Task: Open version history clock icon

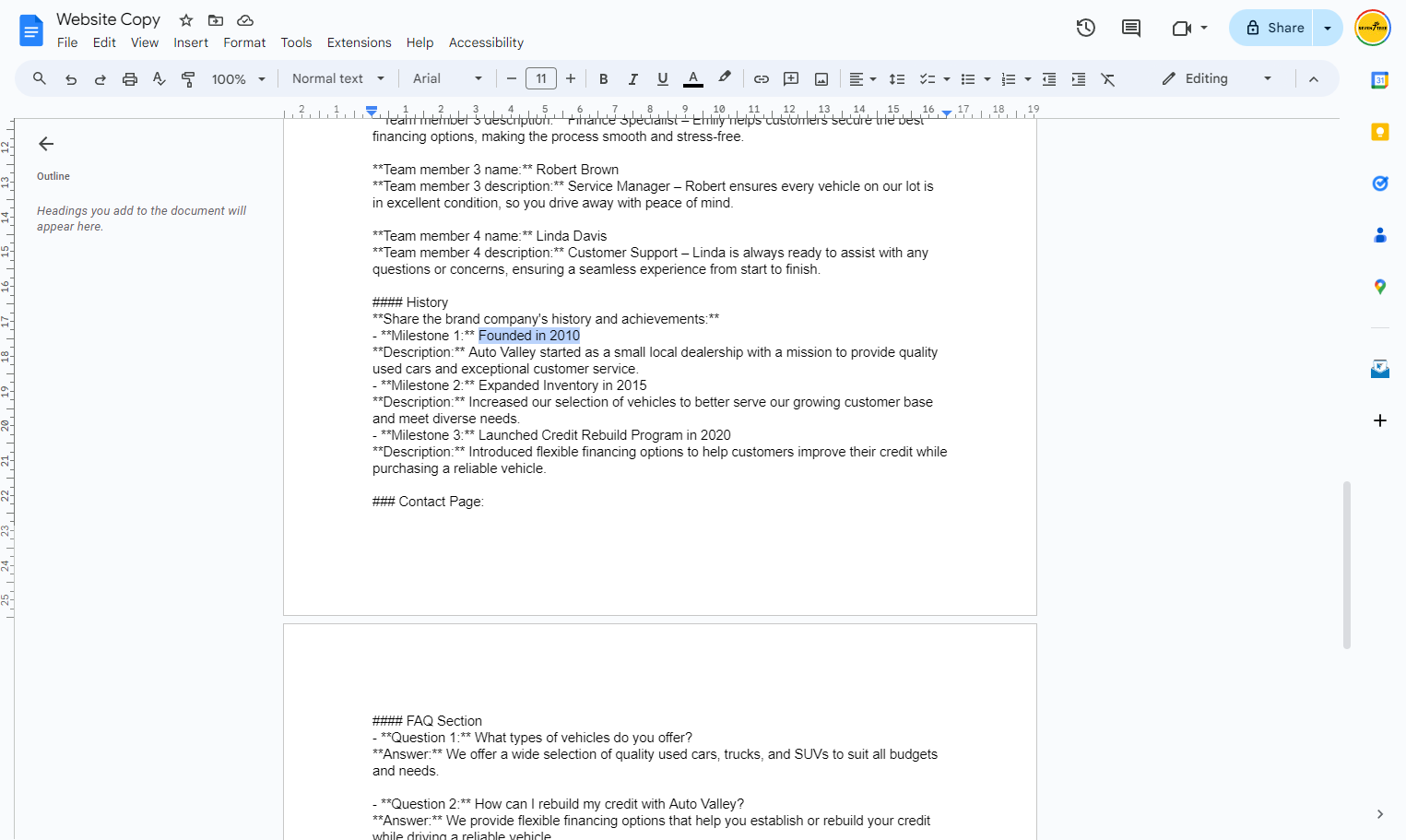Action: pos(1086,28)
